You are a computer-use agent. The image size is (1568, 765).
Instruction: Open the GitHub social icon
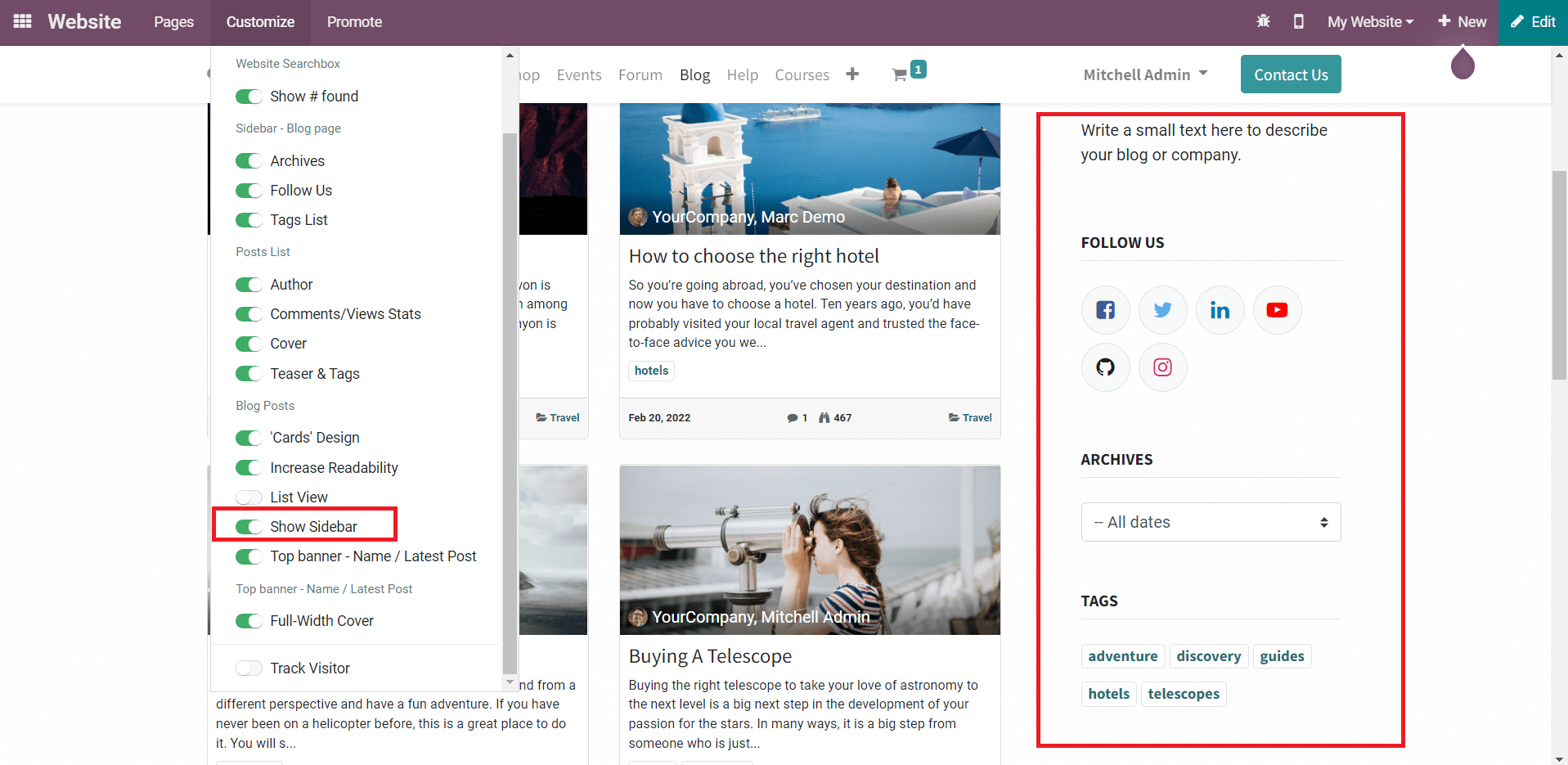1106,367
